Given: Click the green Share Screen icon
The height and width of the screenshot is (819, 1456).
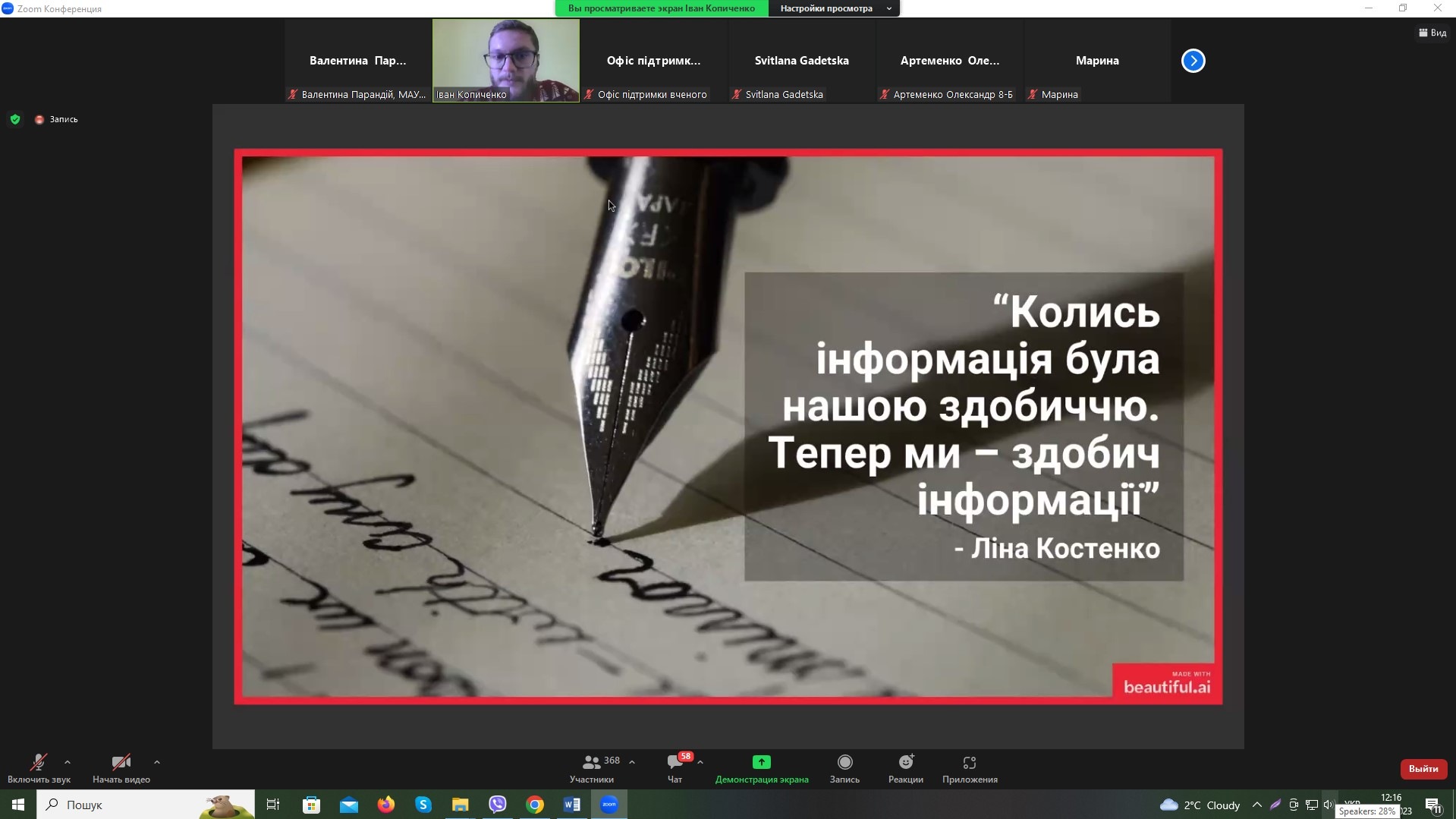Looking at the screenshot, I should (x=761, y=762).
